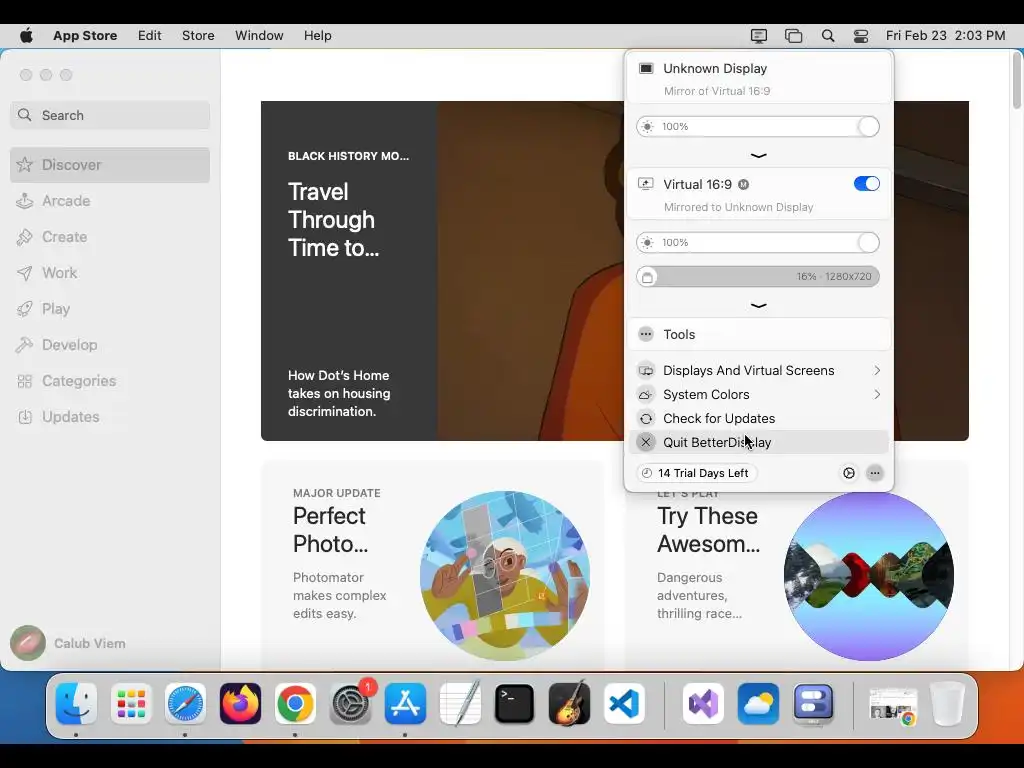Image resolution: width=1024 pixels, height=768 pixels.
Task: Expand the Virtual 16:9 options chevron
Action: 758,305
